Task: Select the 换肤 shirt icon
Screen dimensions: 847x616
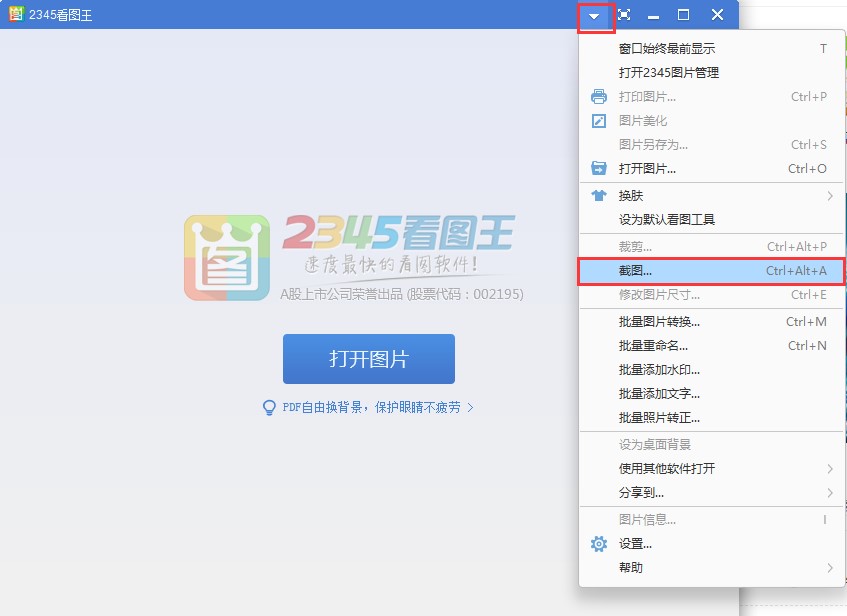Action: pos(601,193)
